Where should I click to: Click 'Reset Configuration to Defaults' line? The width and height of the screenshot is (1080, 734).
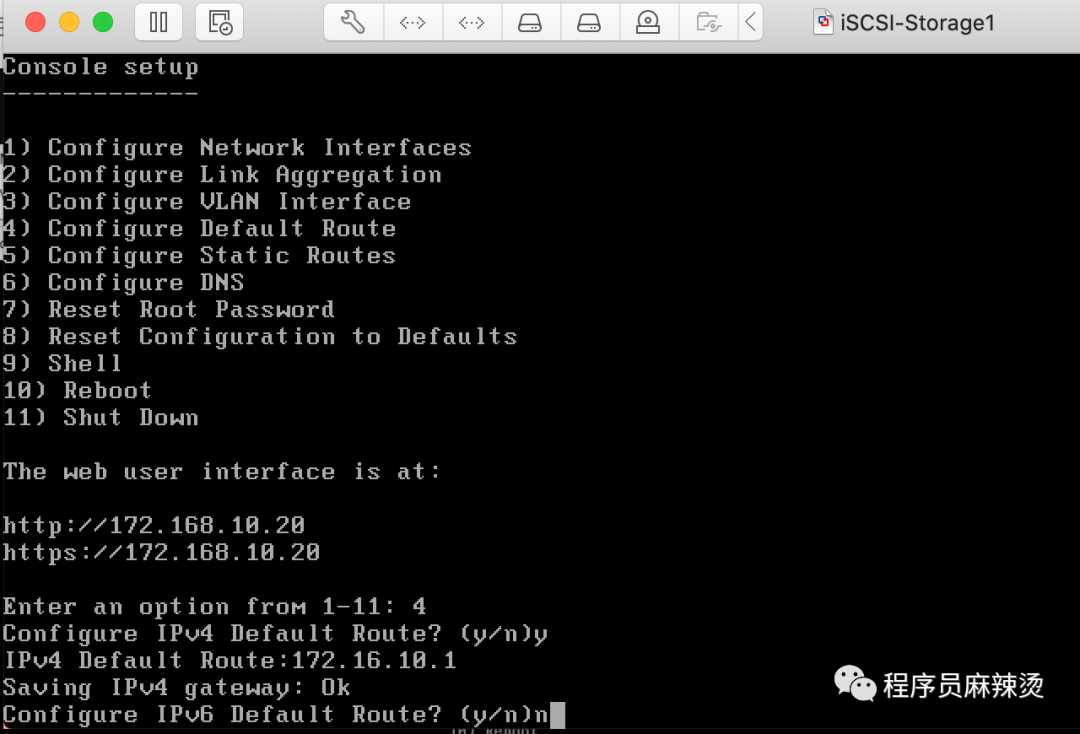click(260, 336)
